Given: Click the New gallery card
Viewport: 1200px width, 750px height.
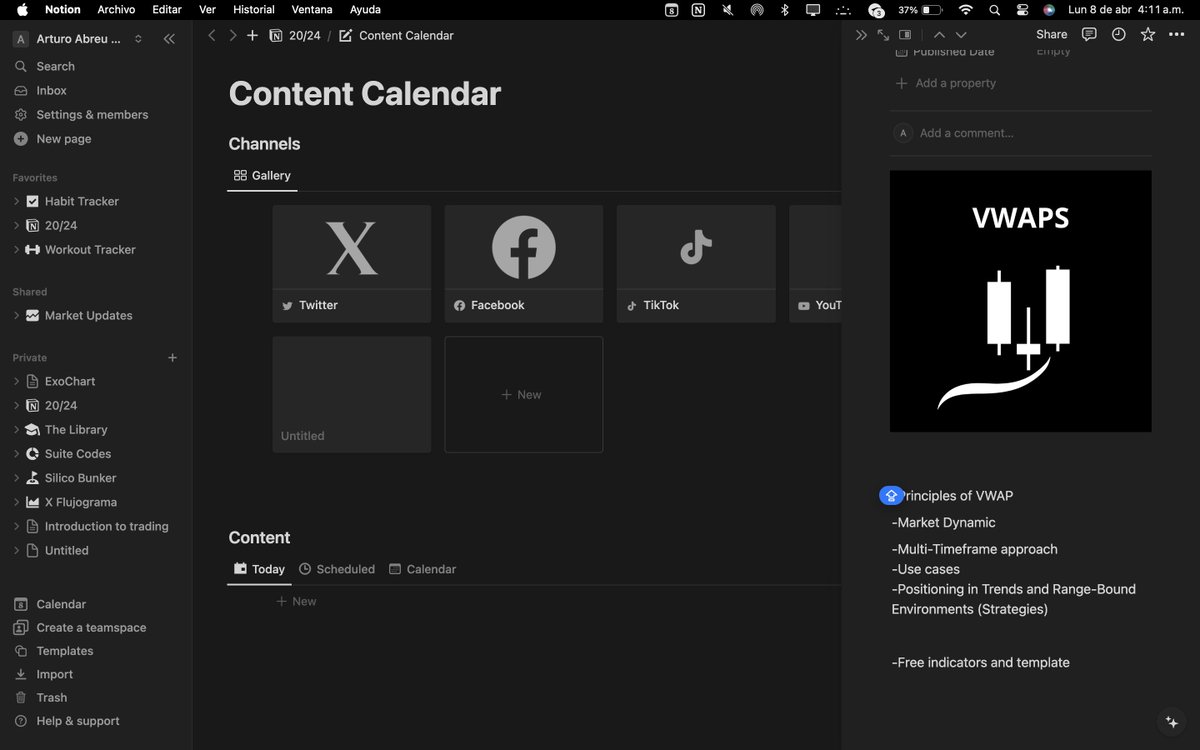Looking at the screenshot, I should 524,394.
